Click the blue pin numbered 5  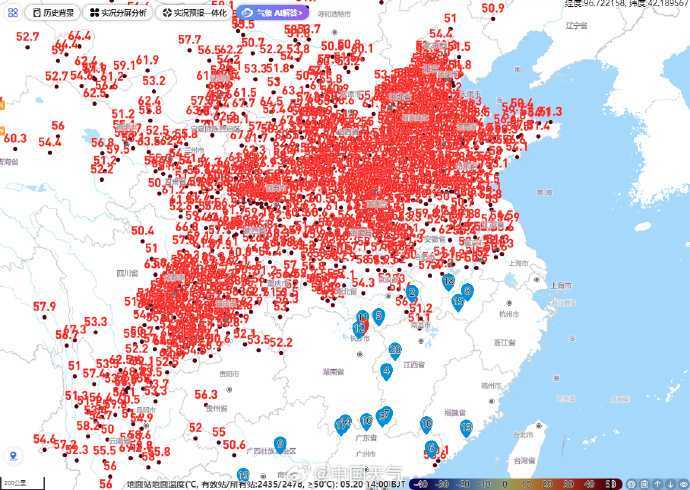pyautogui.click(x=378, y=316)
